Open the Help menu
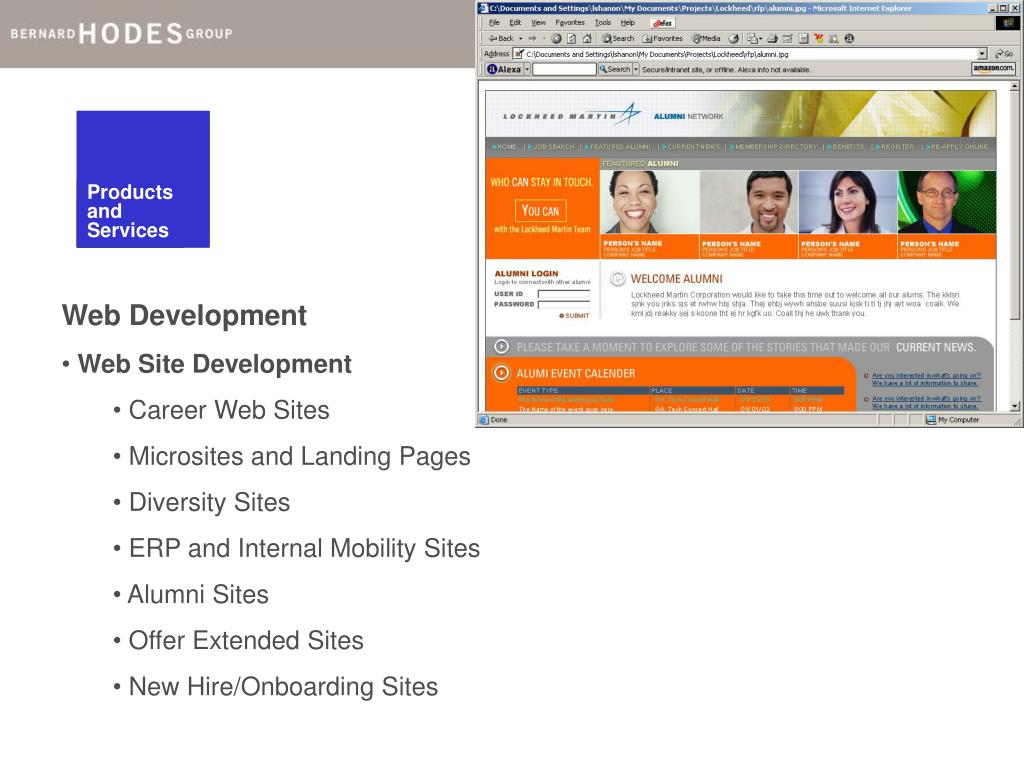The image size is (1024, 768). pos(628,23)
